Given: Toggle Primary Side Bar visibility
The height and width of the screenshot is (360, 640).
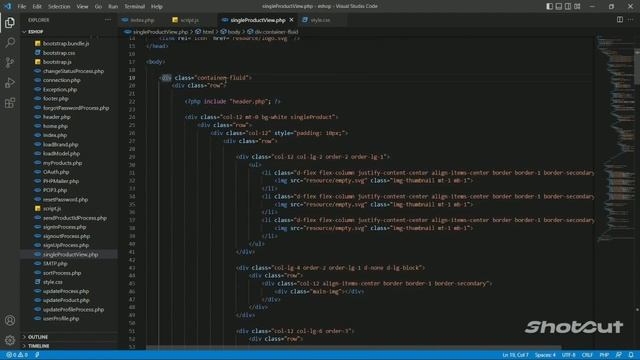Looking at the screenshot, I should pos(549,6).
